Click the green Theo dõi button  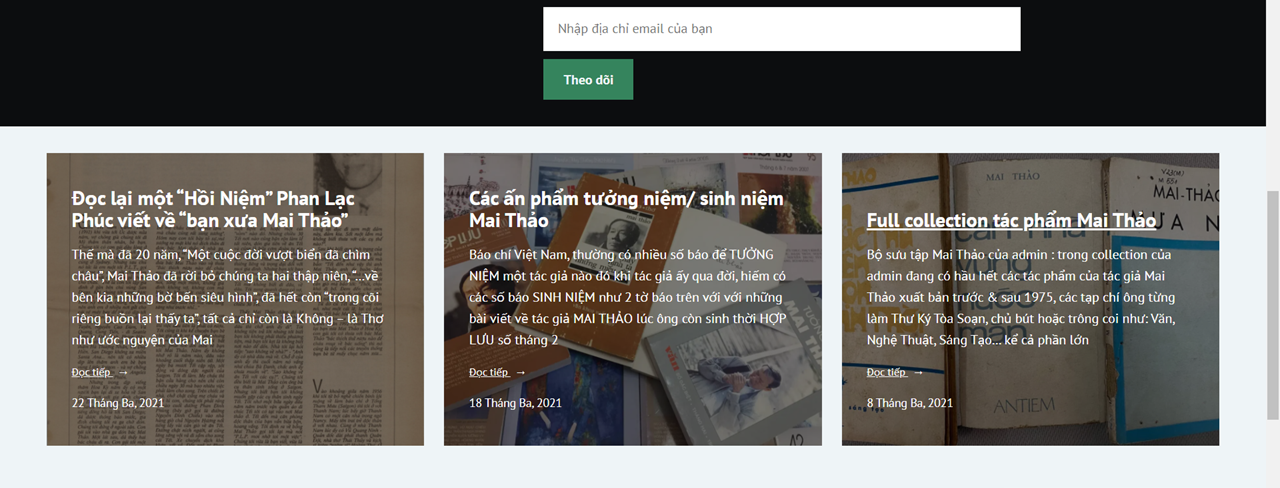click(x=588, y=80)
